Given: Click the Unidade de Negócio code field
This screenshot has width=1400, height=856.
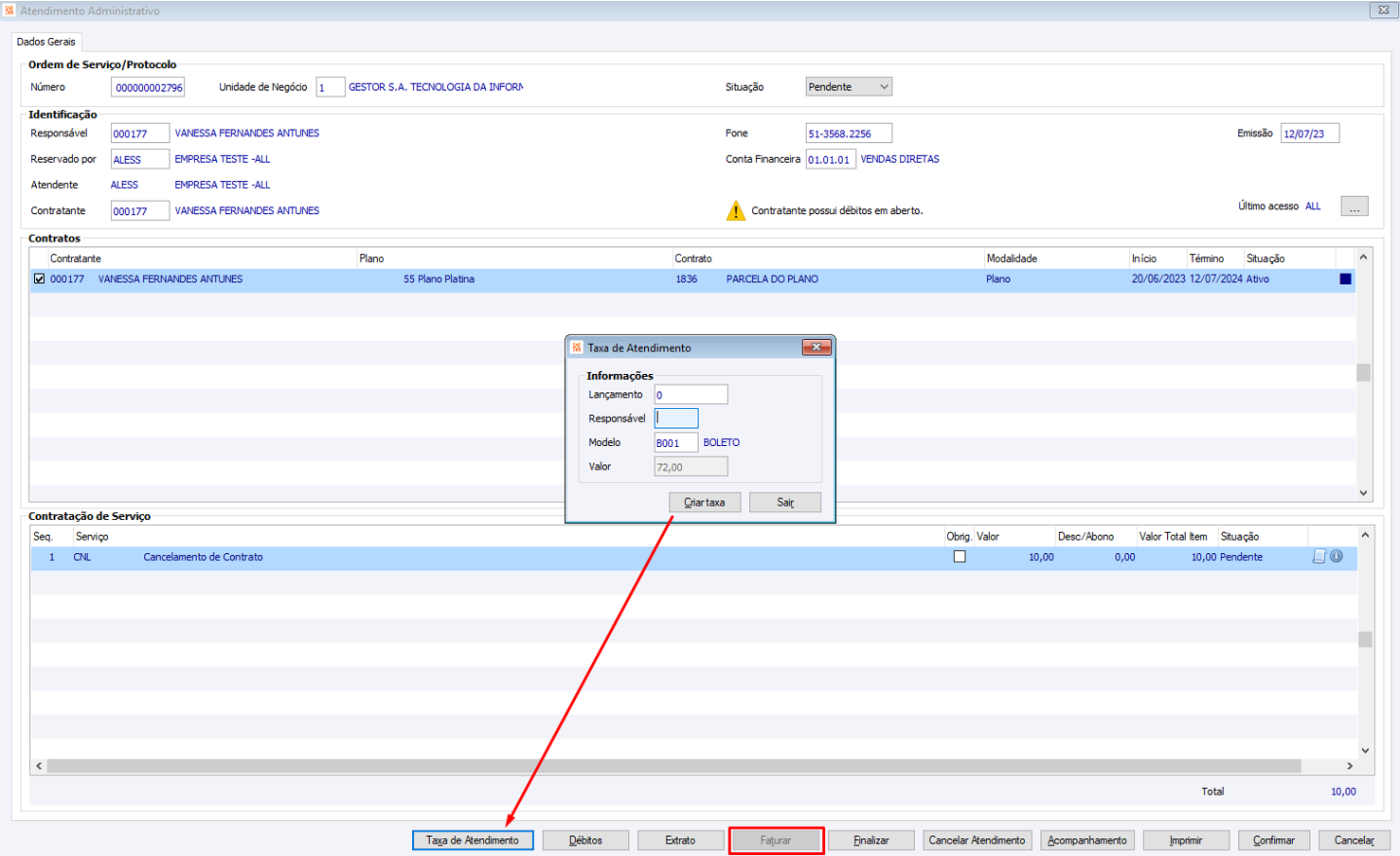Looking at the screenshot, I should tap(330, 87).
